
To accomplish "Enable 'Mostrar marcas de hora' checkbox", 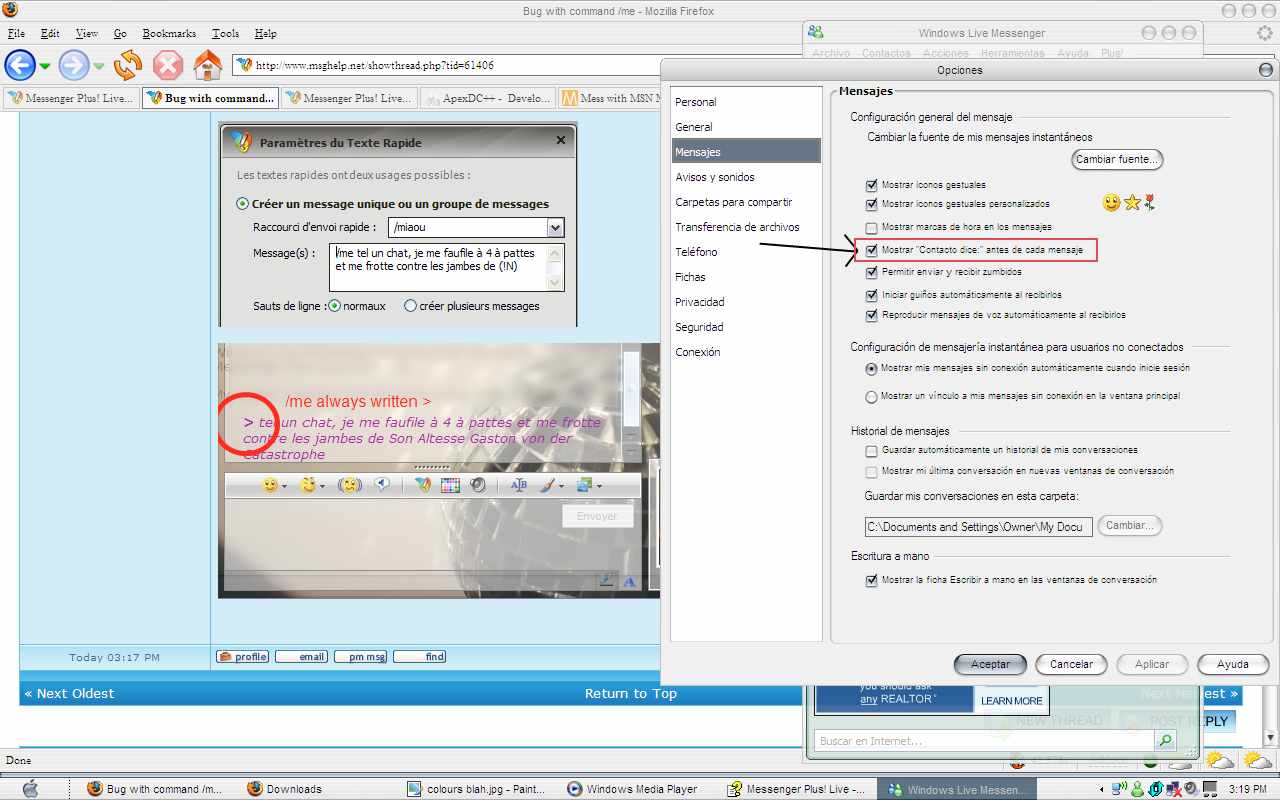I will (872, 228).
